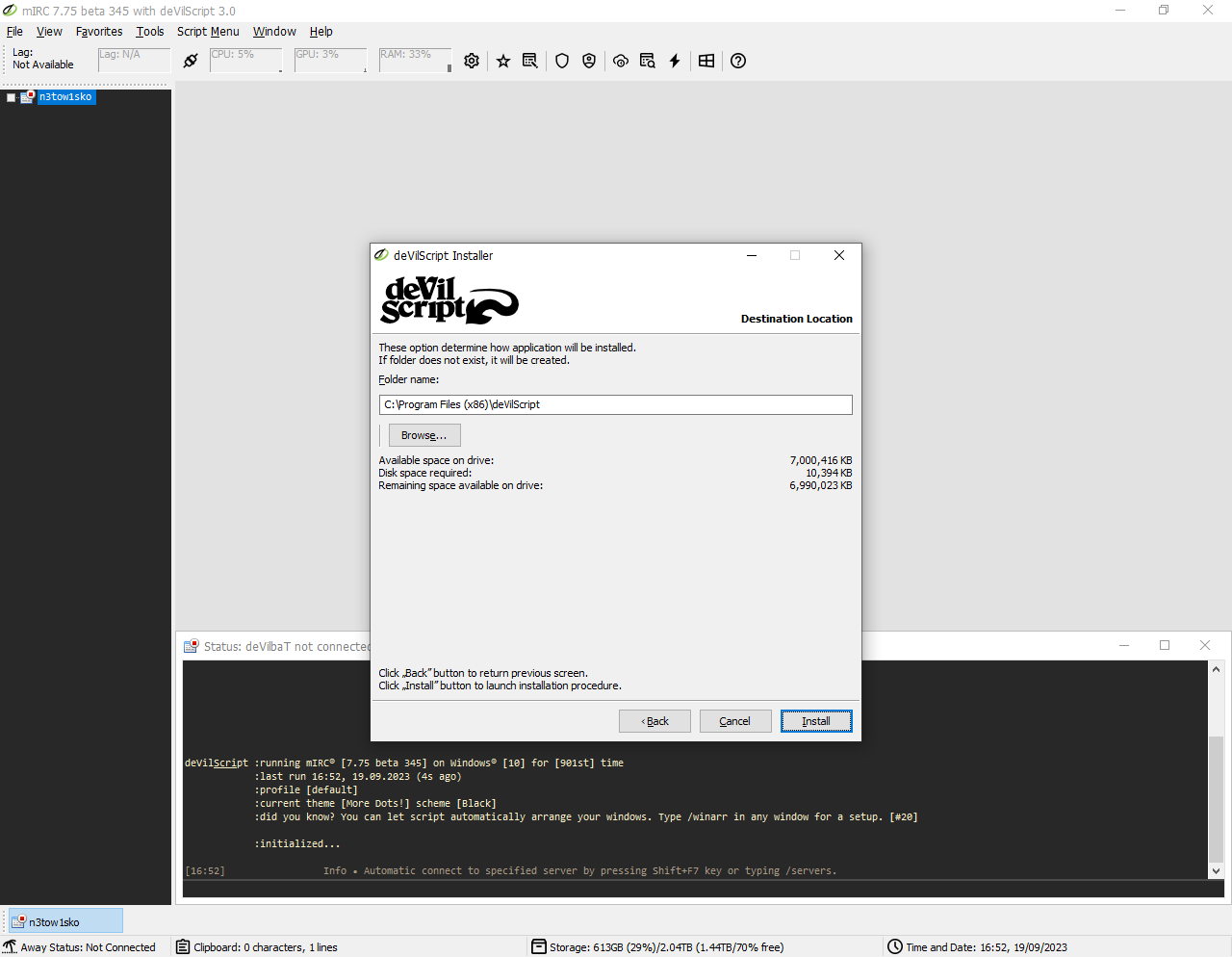This screenshot has width=1232, height=957.
Task: Select n3tow1sko in the tree sidebar
Action: coord(65,96)
